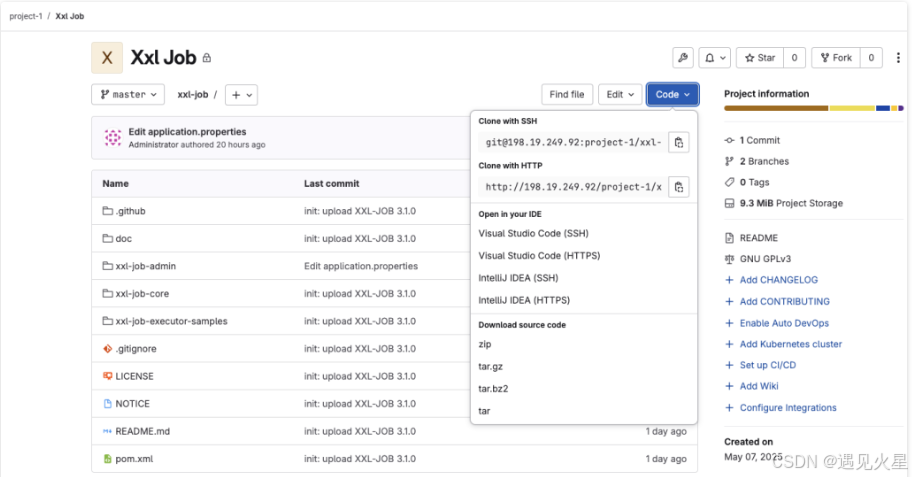Expand the Edit dropdown
This screenshot has width=912, height=477.
pyautogui.click(x=620, y=94)
